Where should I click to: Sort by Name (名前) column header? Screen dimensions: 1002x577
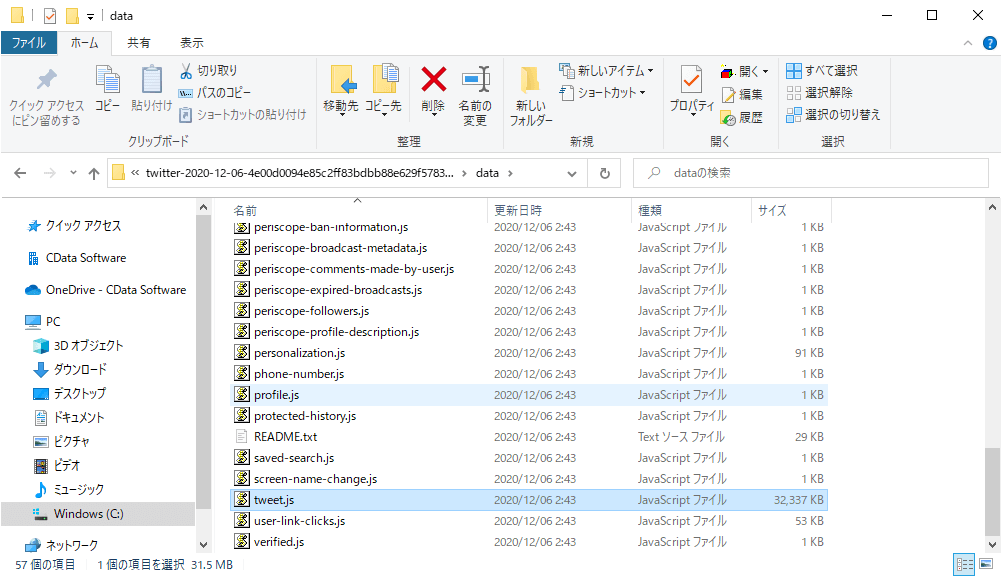click(x=358, y=210)
